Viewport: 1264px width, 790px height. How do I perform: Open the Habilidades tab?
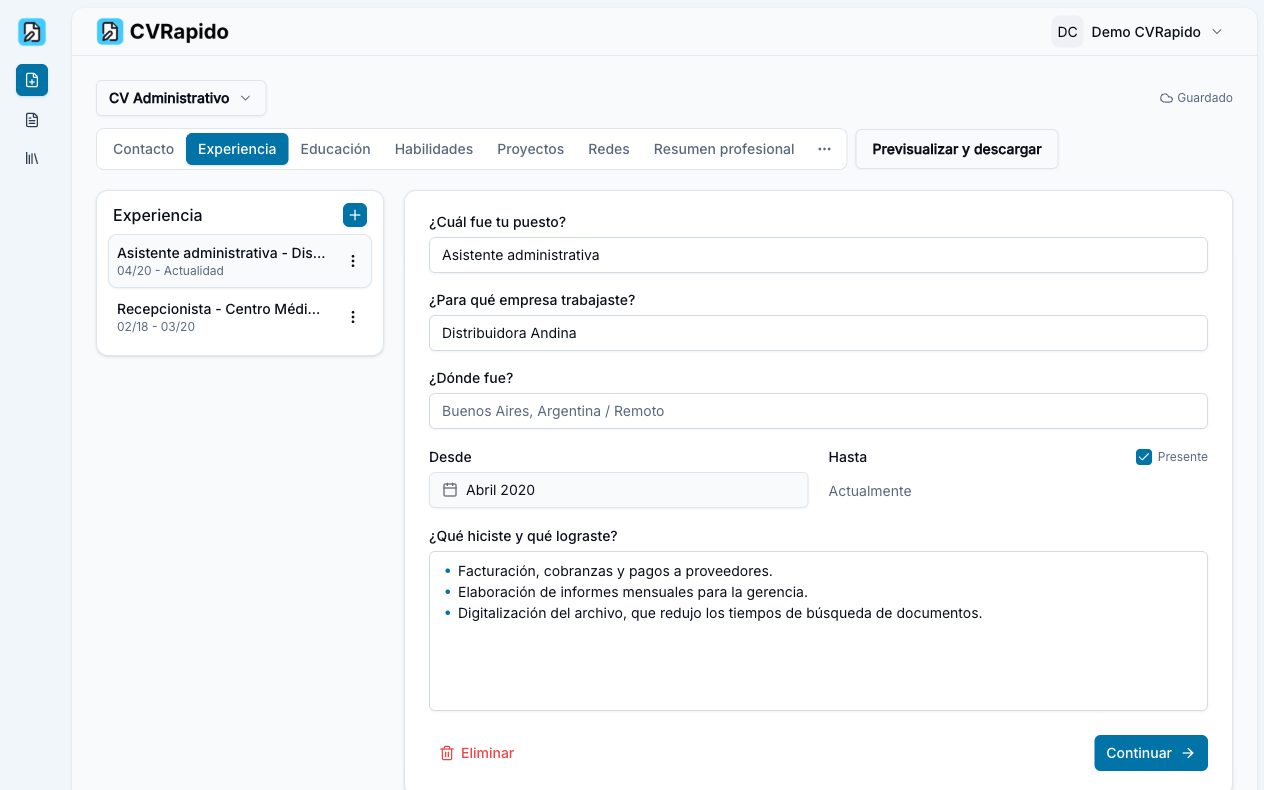434,149
